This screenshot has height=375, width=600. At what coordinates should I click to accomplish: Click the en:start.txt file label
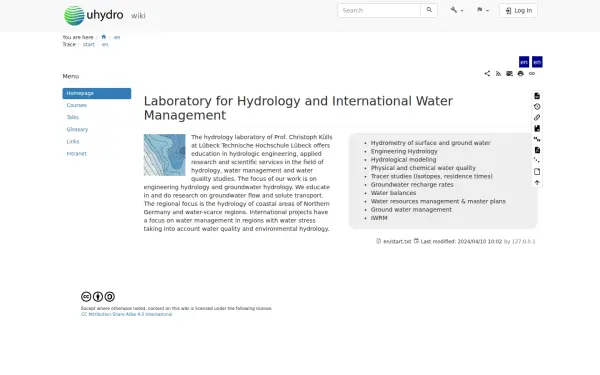397,241
